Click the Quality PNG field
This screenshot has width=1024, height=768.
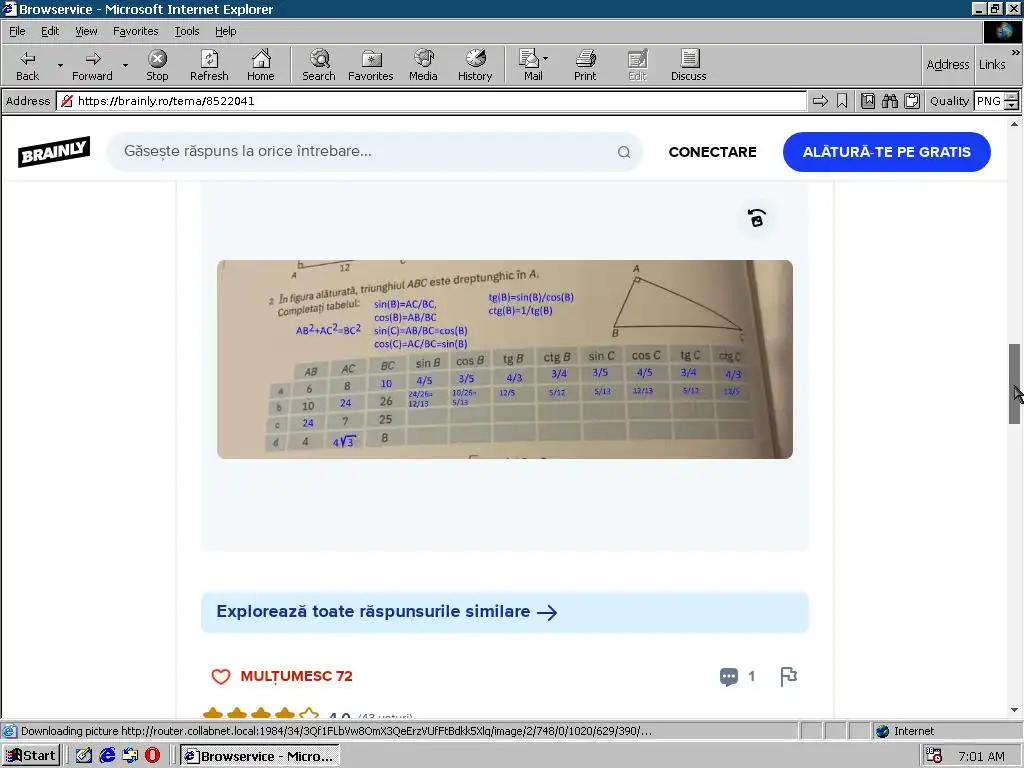989,101
